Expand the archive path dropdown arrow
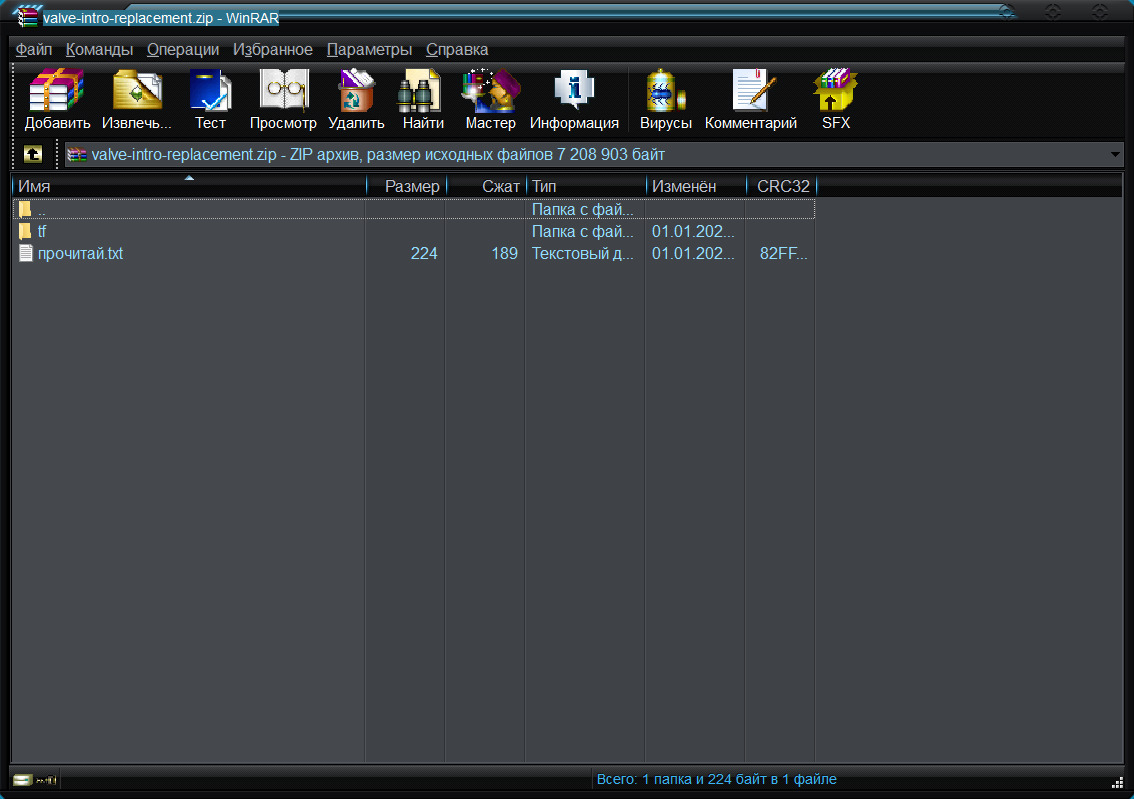 point(1114,154)
